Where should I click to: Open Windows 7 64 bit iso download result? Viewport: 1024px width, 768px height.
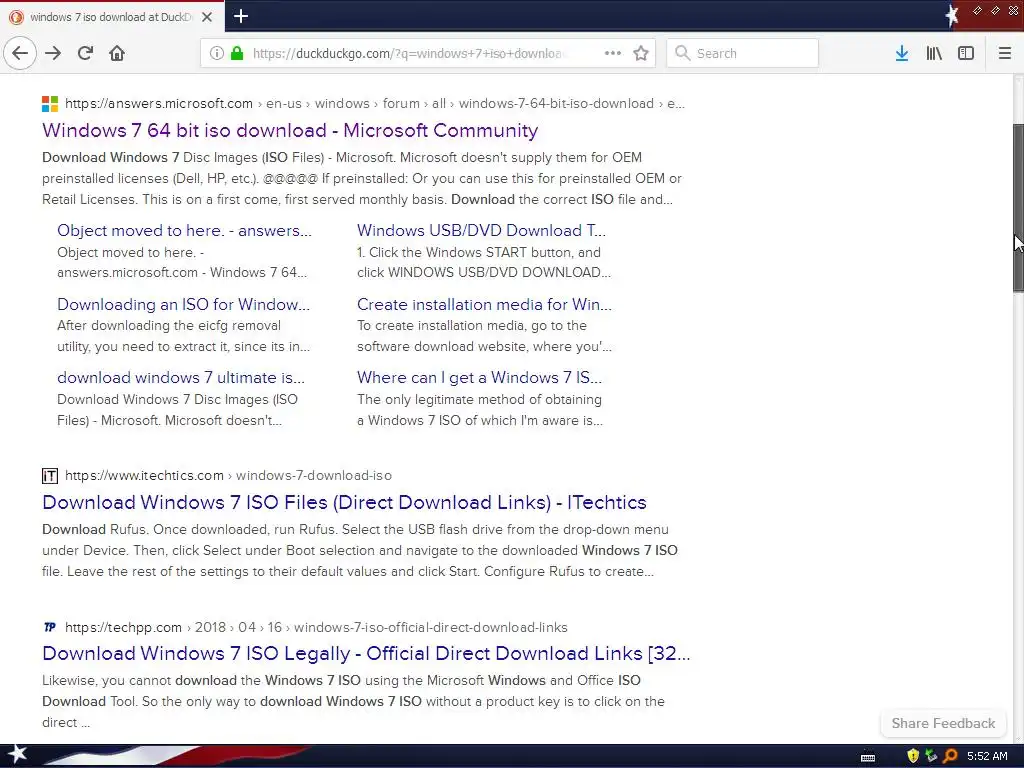(x=290, y=130)
